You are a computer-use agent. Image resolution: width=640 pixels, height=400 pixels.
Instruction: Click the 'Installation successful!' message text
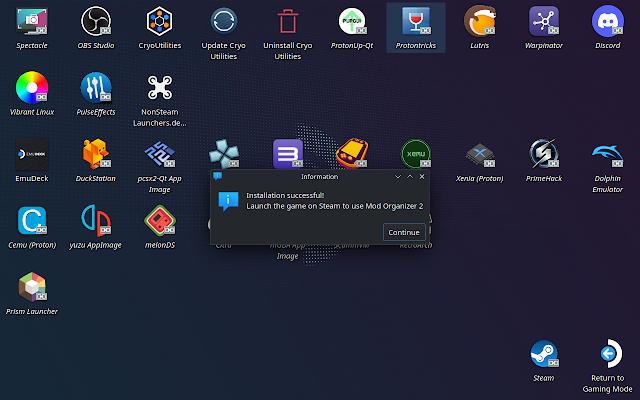[x=285, y=196]
